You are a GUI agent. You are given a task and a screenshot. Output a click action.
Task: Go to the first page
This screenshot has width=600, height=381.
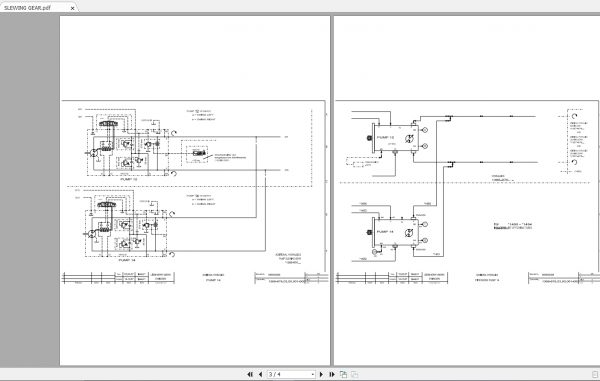pyautogui.click(x=250, y=374)
